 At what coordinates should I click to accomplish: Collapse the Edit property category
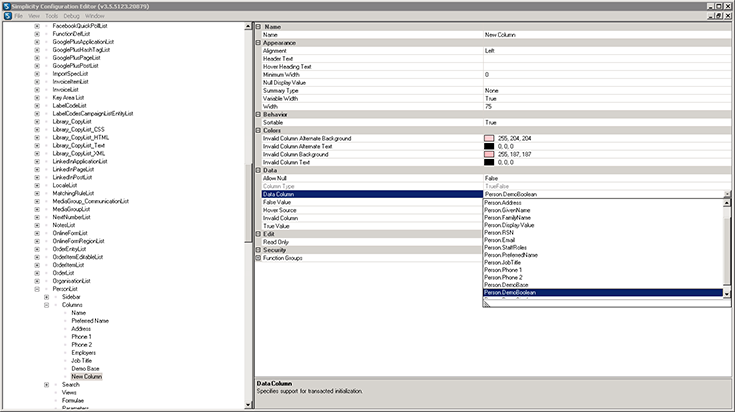tap(258, 234)
